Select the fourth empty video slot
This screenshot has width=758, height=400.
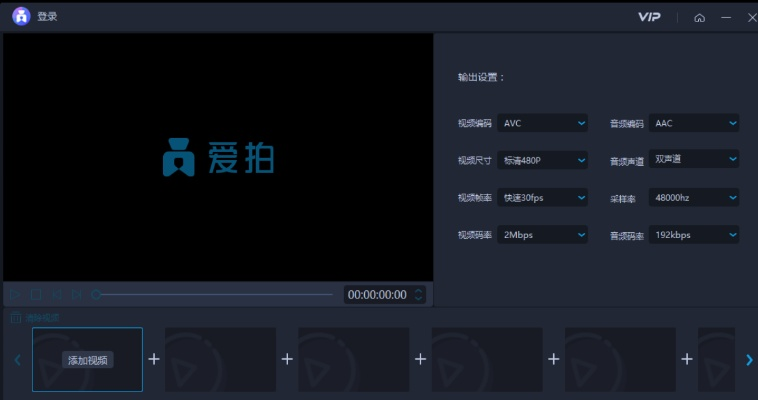tap(487, 359)
